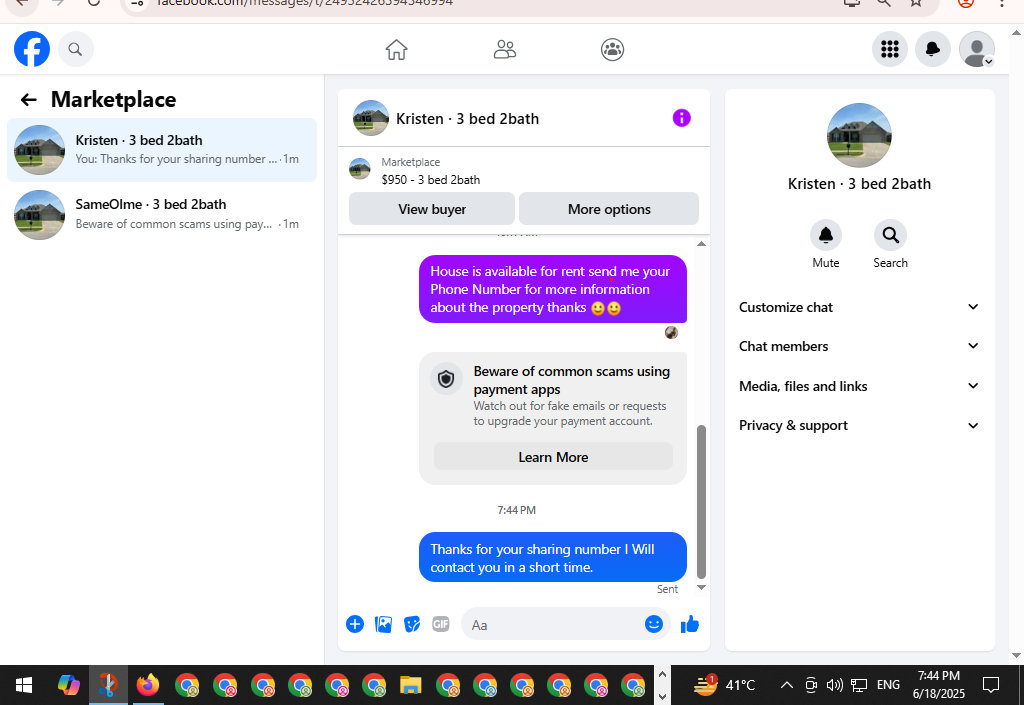
Task: Expand Media, files and links section
Action: tap(859, 386)
